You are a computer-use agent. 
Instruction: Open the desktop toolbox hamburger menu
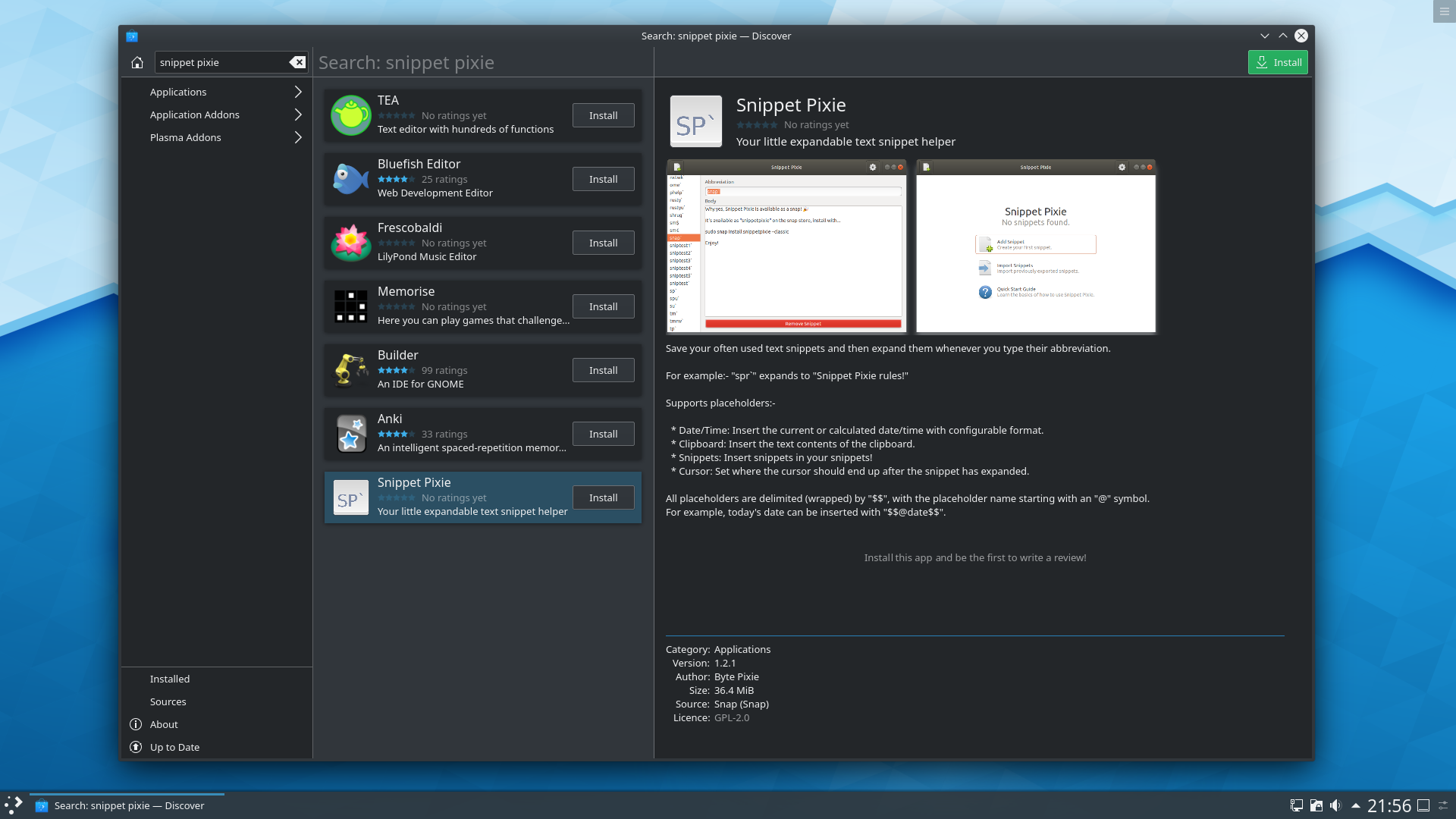[x=1445, y=11]
